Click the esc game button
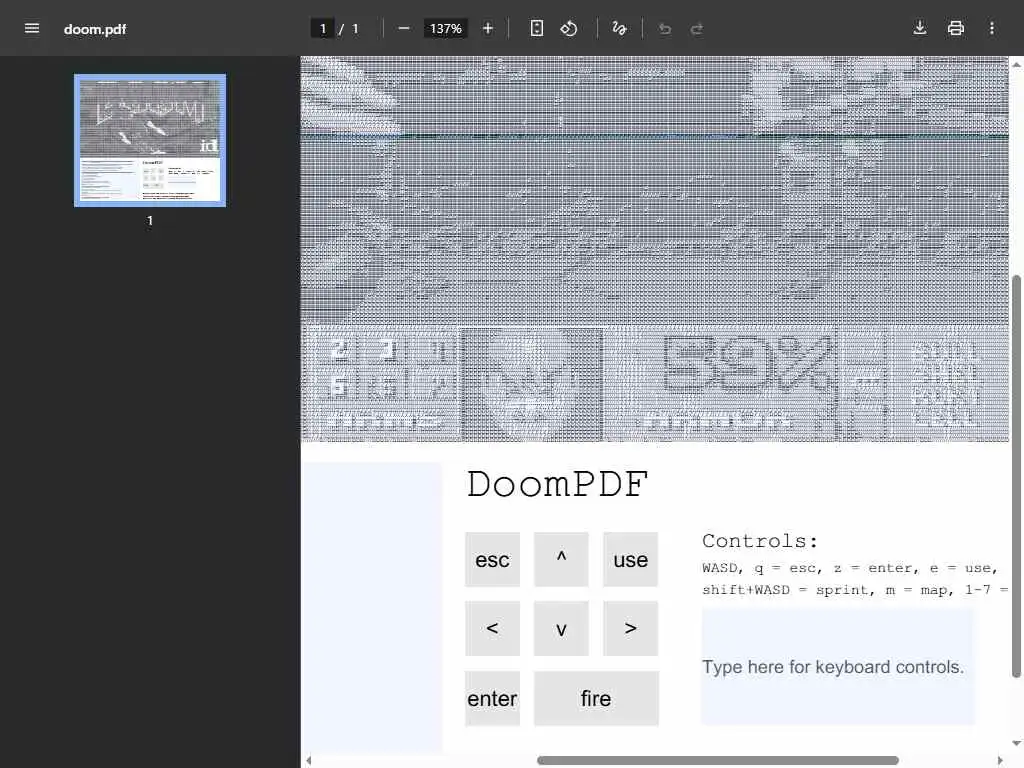 click(x=492, y=560)
